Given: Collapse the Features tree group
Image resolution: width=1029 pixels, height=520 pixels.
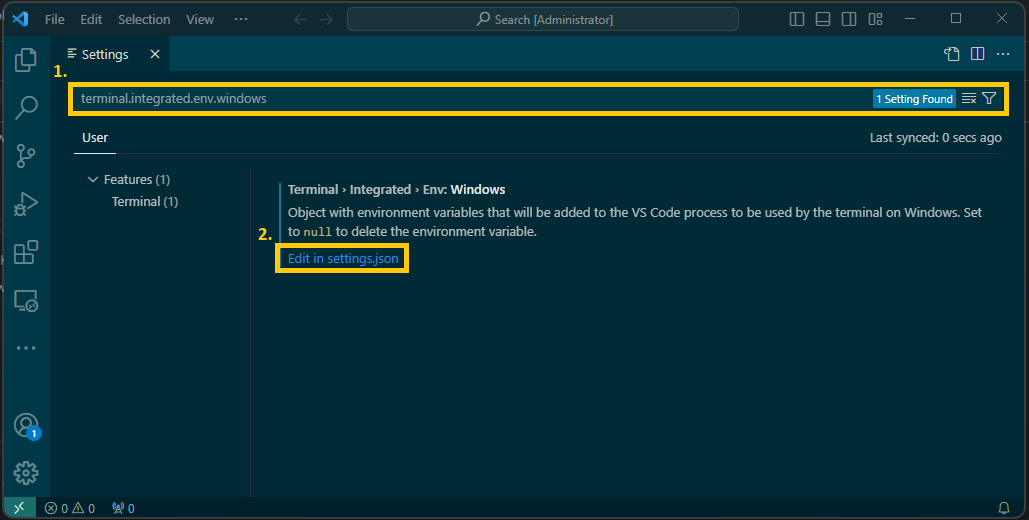Looking at the screenshot, I should tap(94, 180).
